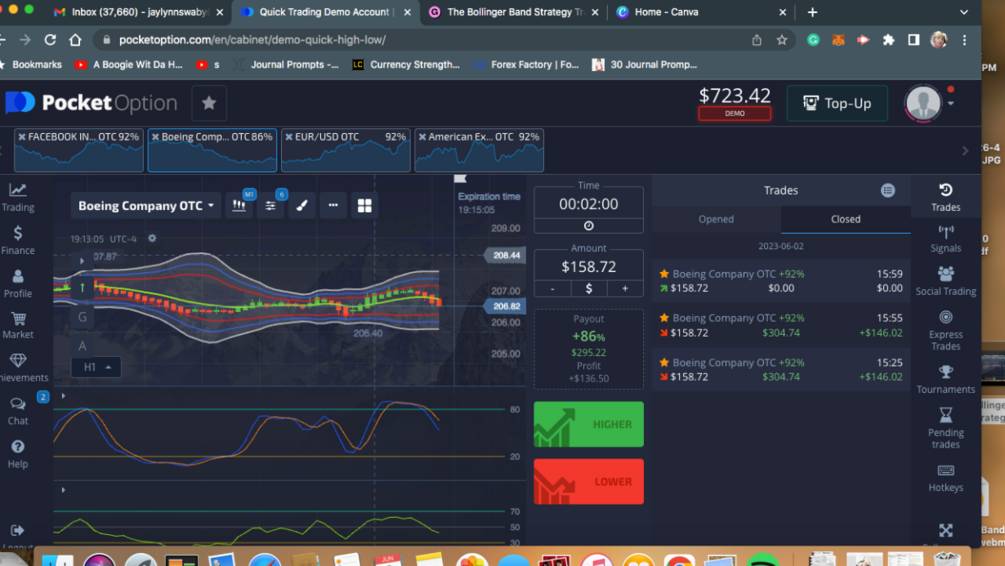
Task: Close the EUR/USD OTC asset tab
Action: (x=288, y=137)
